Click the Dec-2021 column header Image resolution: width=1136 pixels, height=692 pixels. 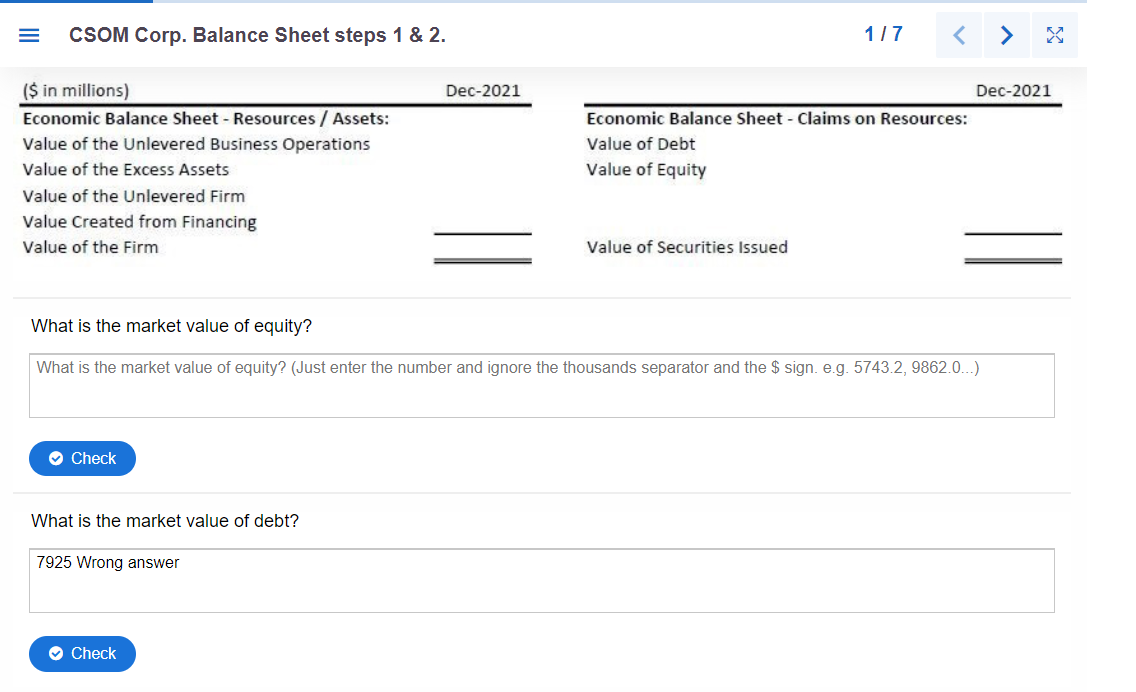tap(486, 90)
